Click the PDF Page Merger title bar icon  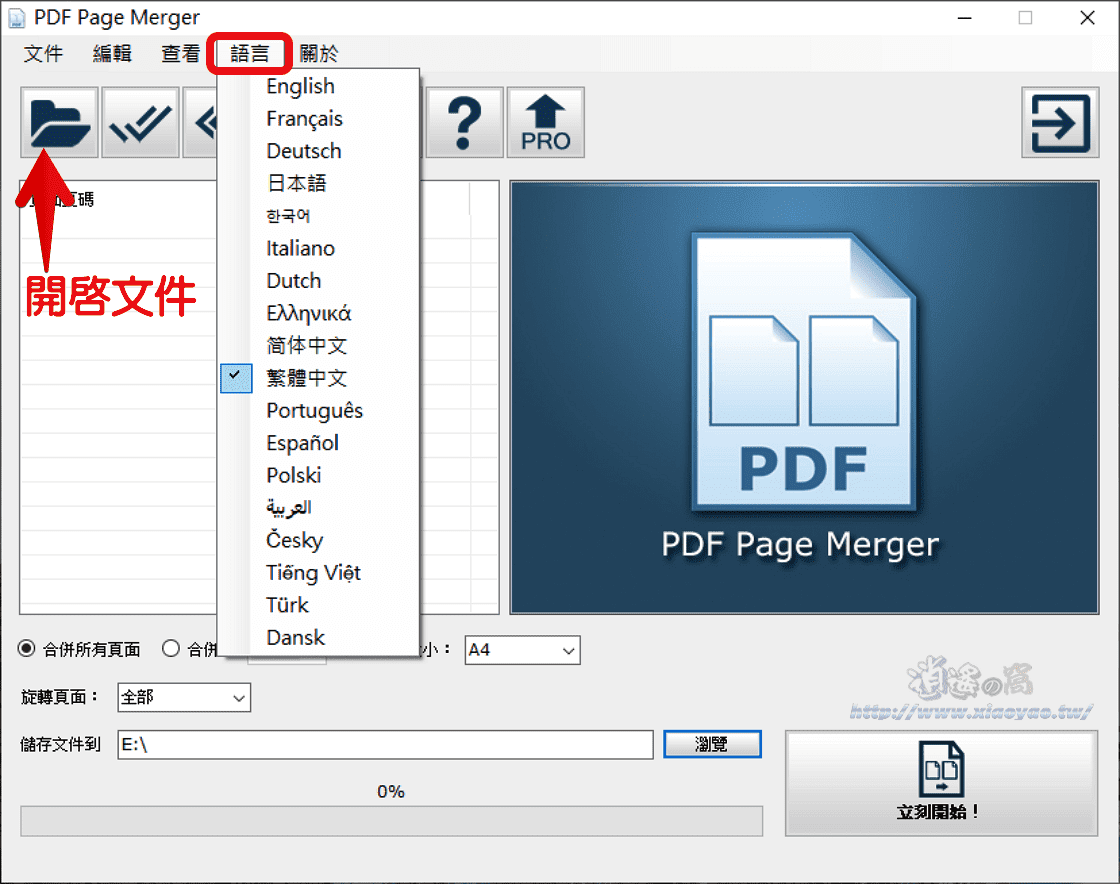[x=16, y=18]
